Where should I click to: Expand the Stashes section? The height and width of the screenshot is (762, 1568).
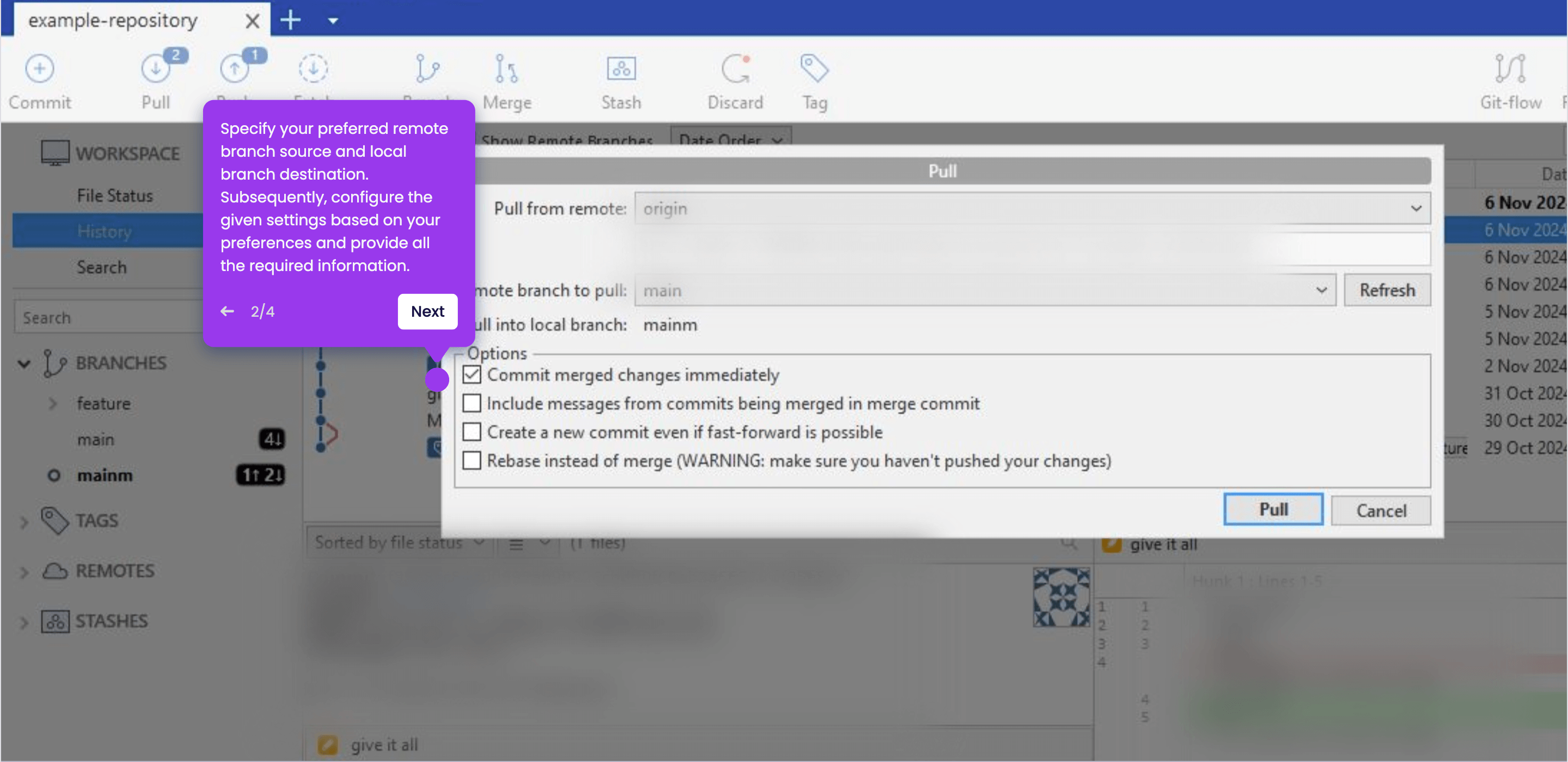point(24,622)
